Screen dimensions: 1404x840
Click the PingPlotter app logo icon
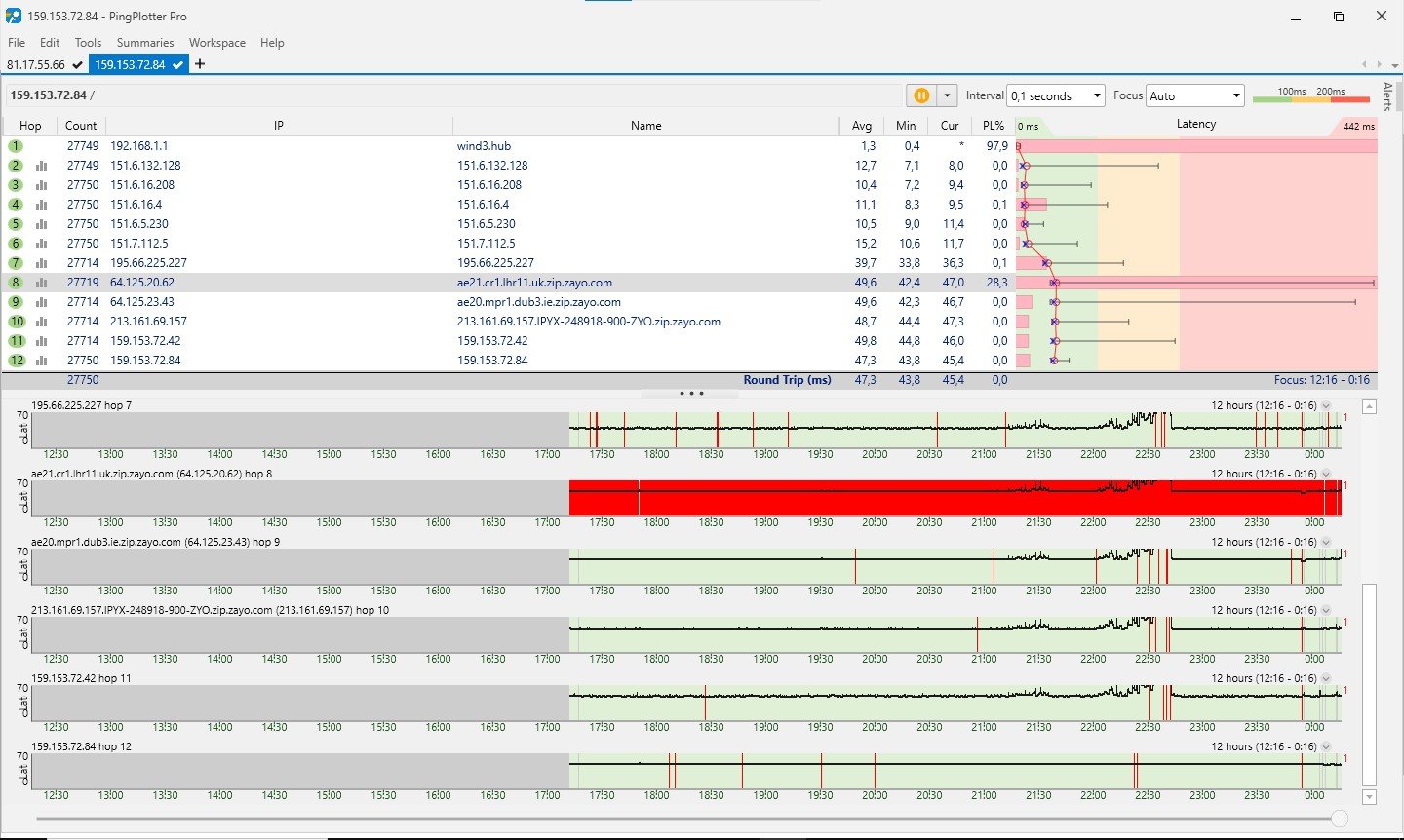[x=14, y=16]
